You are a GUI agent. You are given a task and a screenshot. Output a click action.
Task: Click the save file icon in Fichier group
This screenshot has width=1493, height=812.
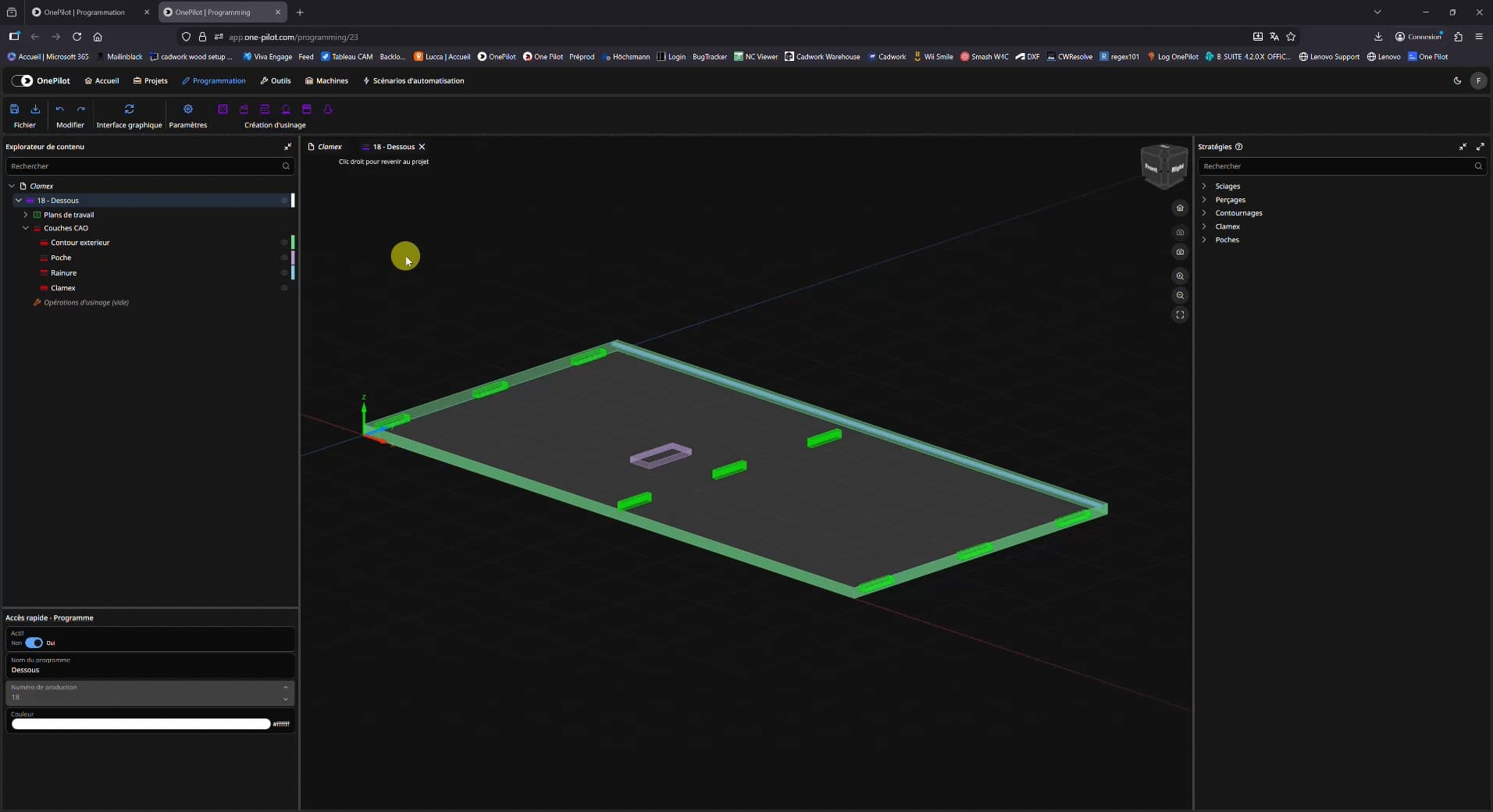pos(14,109)
